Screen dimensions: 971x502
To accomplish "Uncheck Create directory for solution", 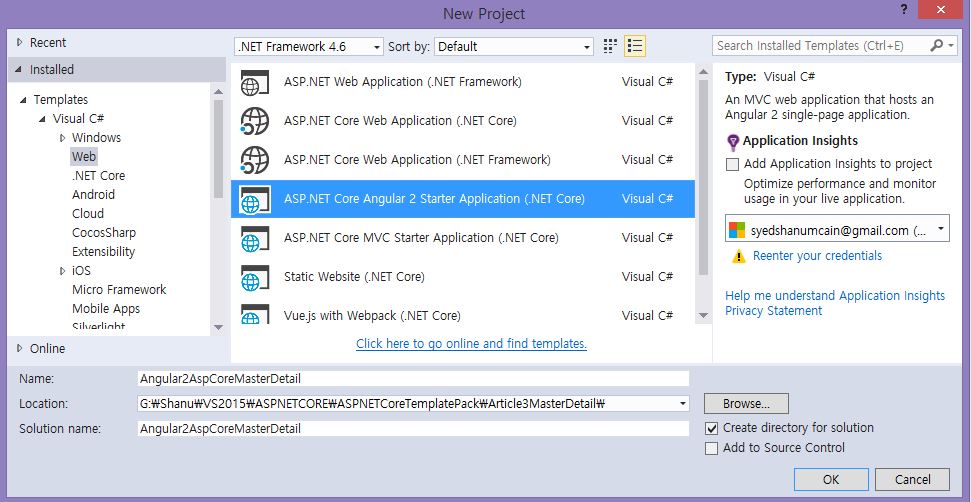I will 712,428.
